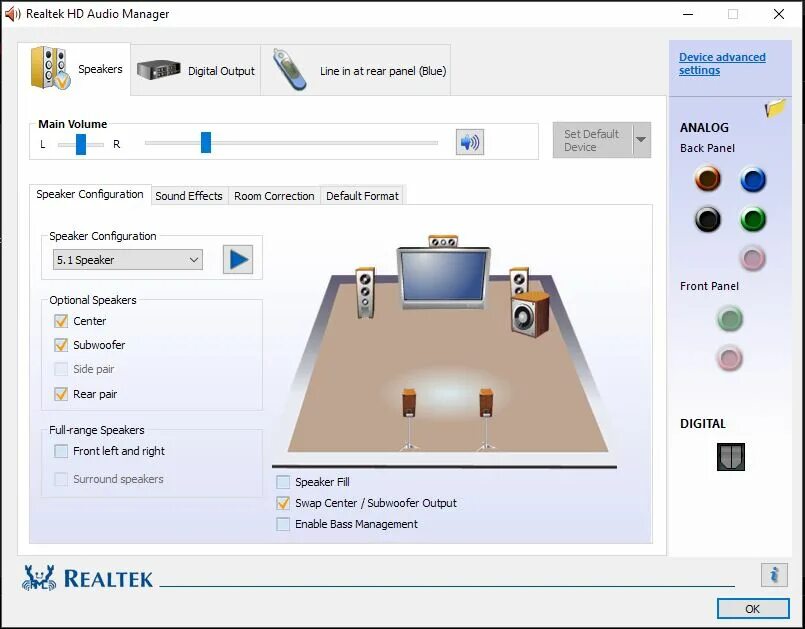Click the OK button
This screenshot has width=805, height=629.
point(753,608)
